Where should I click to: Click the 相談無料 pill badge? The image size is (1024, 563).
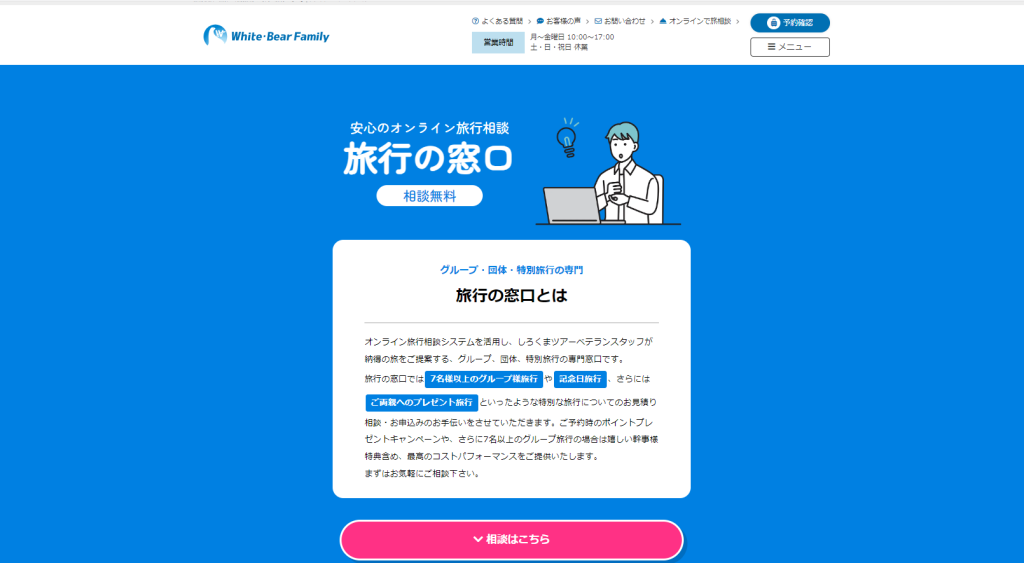tap(430, 196)
